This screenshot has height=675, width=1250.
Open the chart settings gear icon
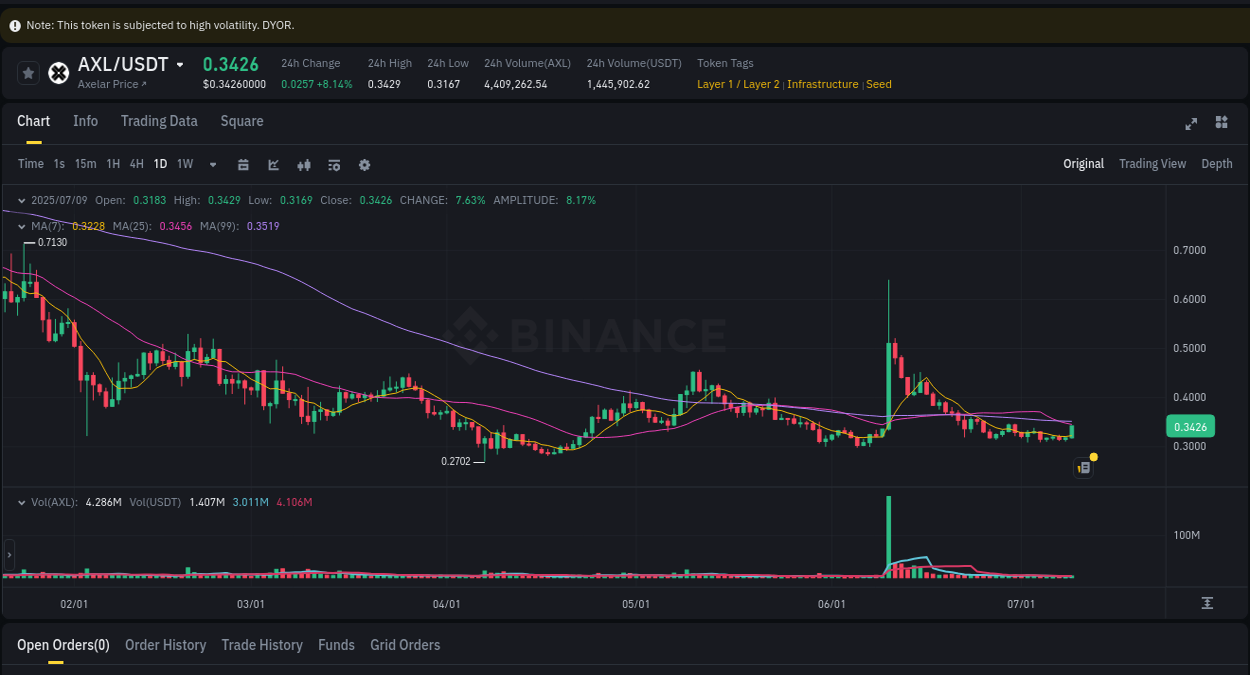tap(364, 164)
